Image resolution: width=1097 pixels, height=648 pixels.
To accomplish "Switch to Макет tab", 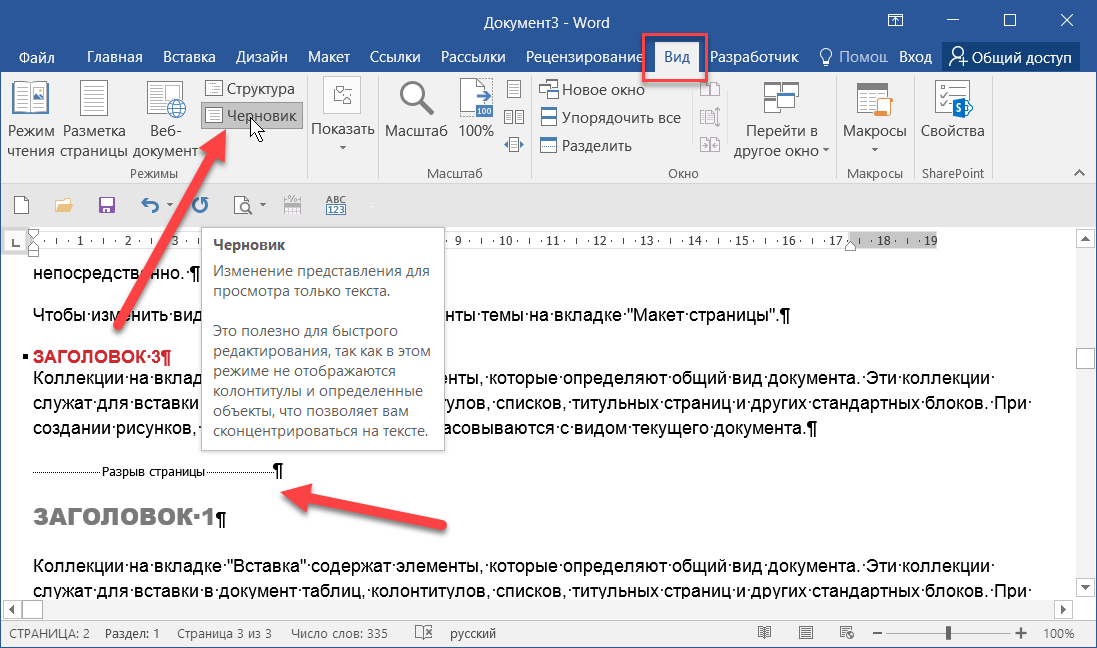I will pyautogui.click(x=329, y=57).
